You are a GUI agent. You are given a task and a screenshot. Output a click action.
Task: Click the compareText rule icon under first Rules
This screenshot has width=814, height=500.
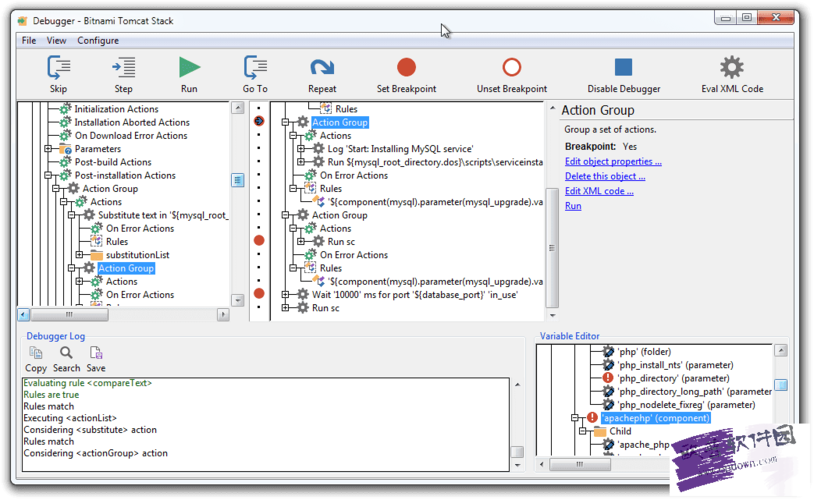pos(319,201)
